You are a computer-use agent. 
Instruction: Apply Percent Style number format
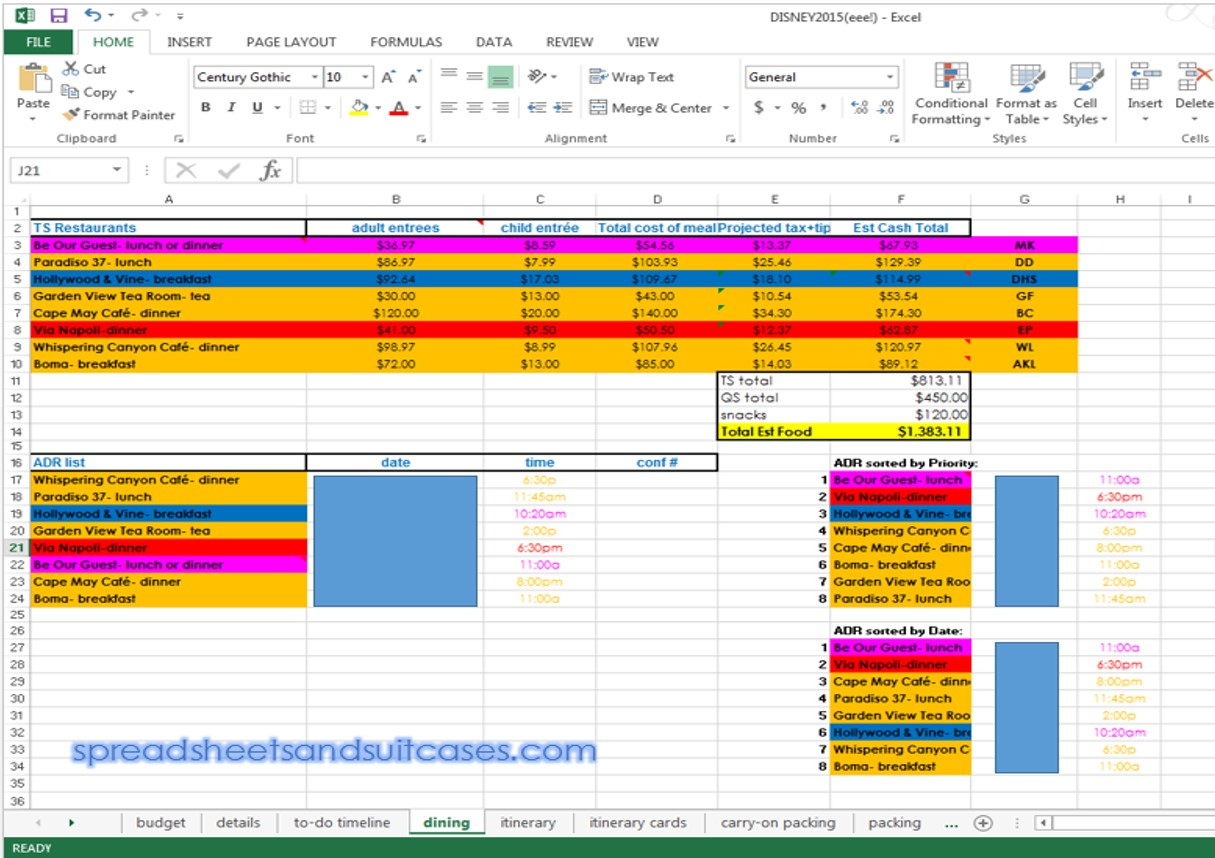[798, 108]
